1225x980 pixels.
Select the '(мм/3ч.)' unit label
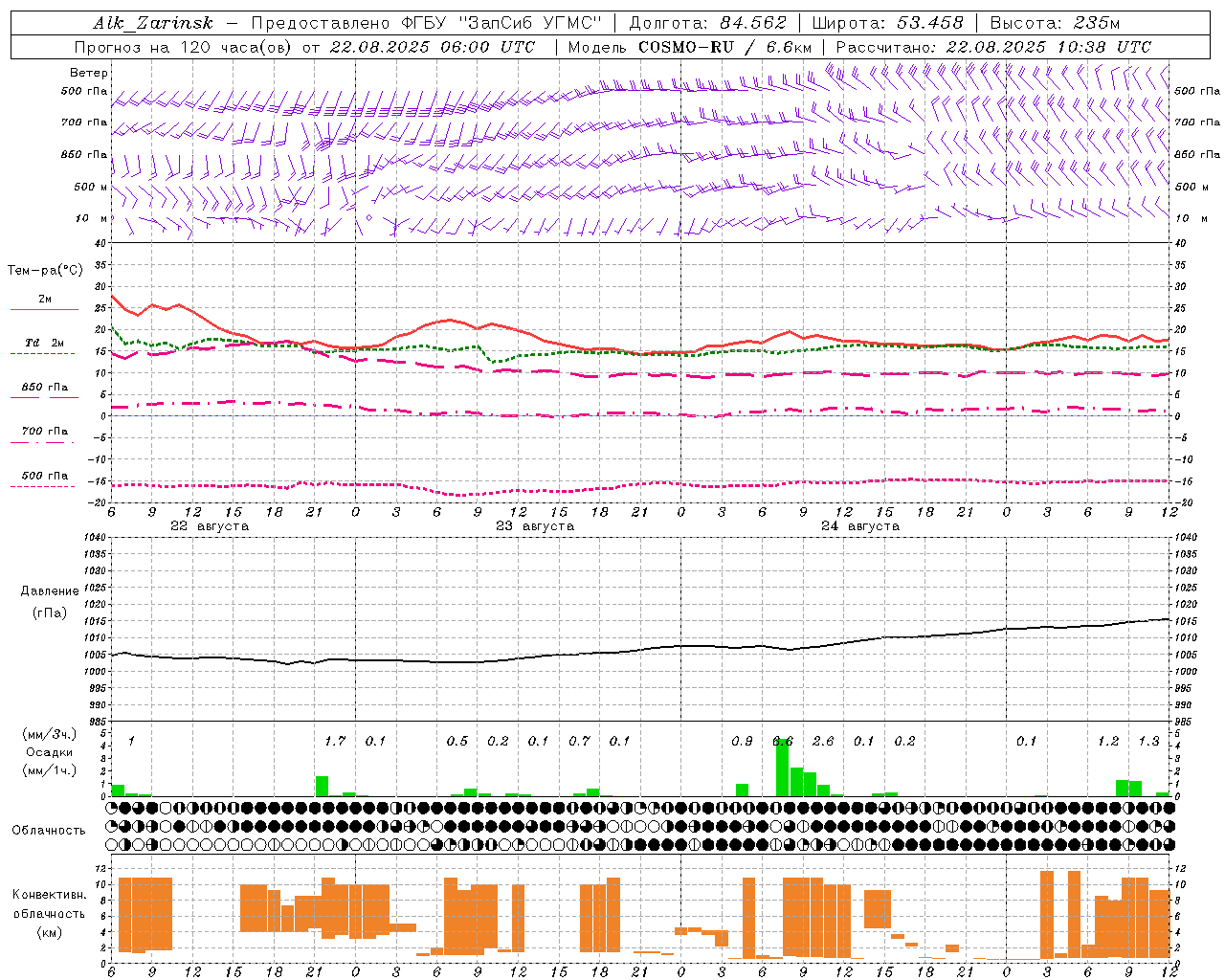(x=50, y=734)
